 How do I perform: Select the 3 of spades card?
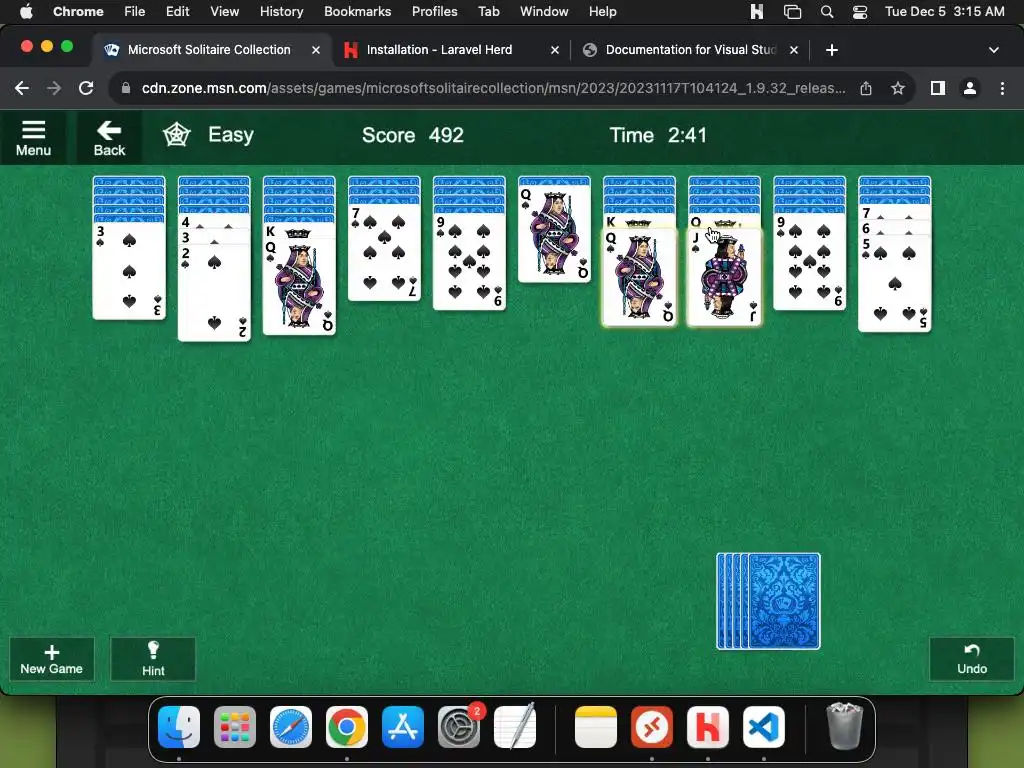point(129,271)
